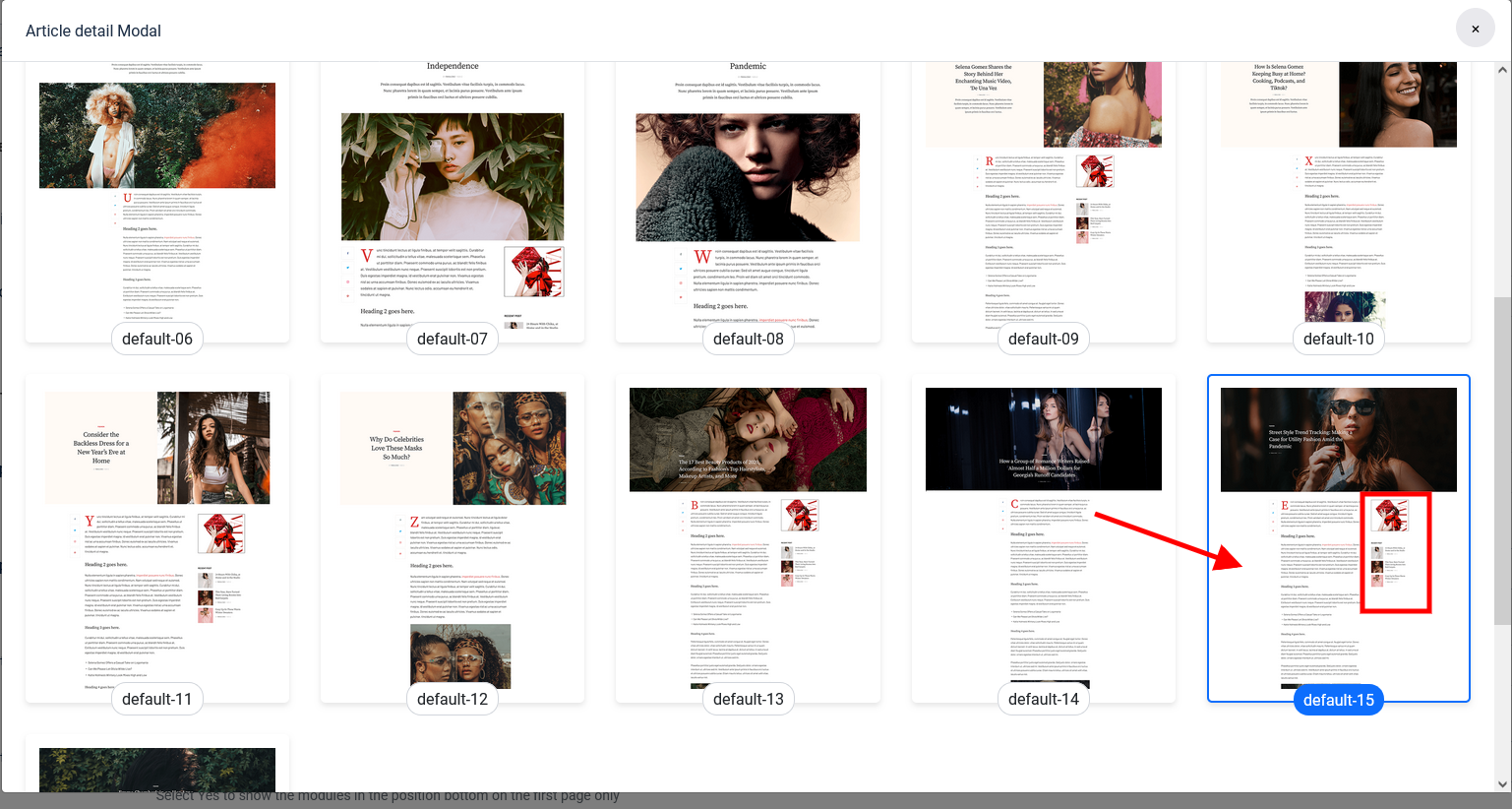Select the default-11 article layout
This screenshot has width=1512, height=809.
coord(157,538)
